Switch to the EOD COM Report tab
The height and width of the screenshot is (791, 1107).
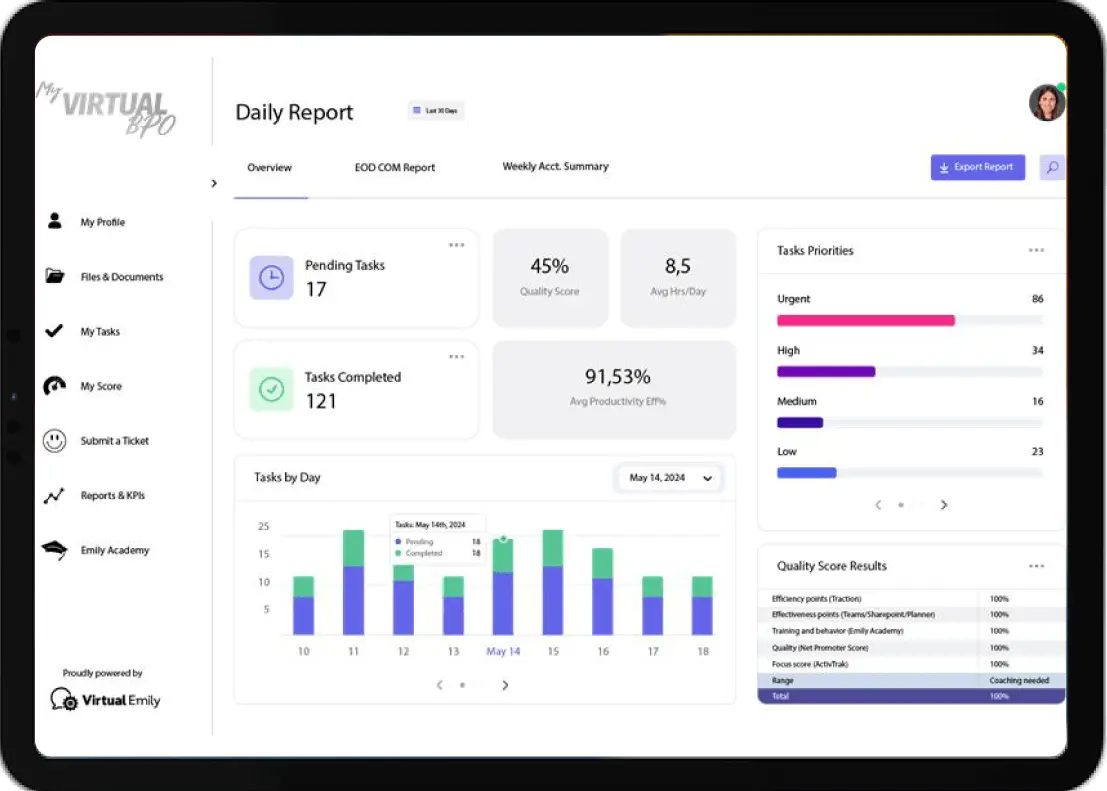point(395,168)
